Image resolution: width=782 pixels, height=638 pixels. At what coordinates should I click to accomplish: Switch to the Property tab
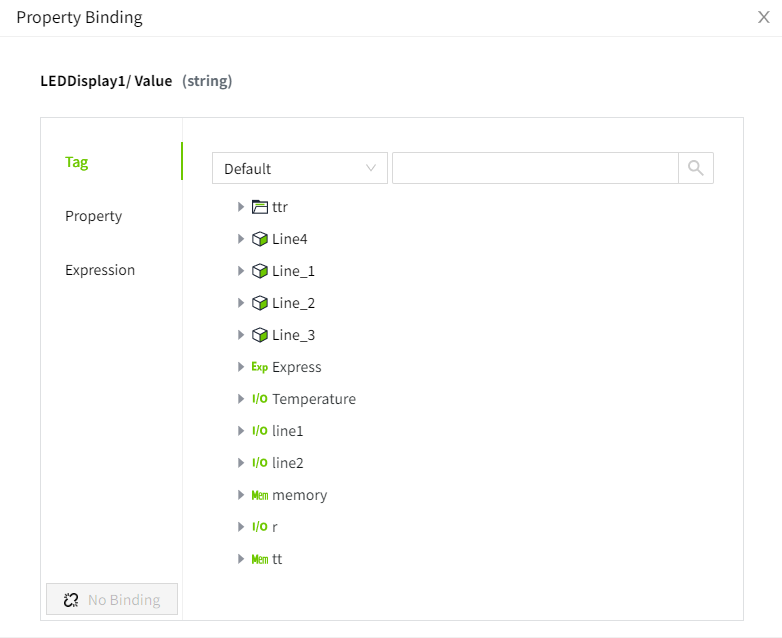point(93,216)
